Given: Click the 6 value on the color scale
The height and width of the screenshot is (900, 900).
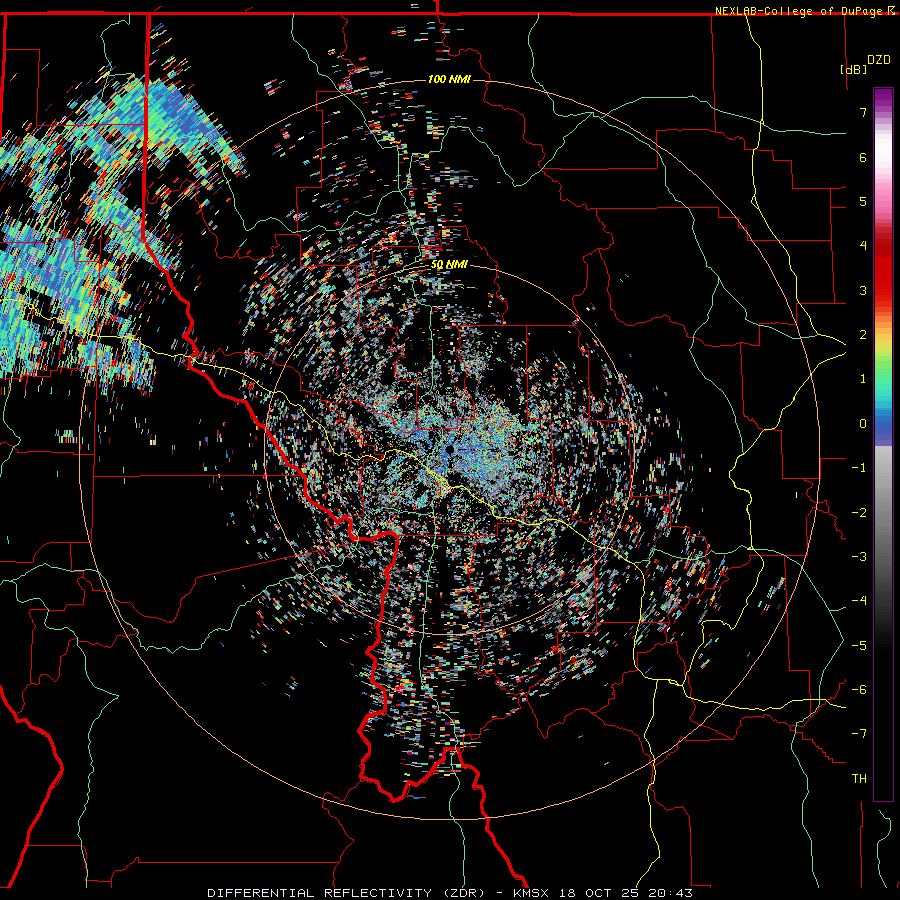Looking at the screenshot, I should 863,157.
